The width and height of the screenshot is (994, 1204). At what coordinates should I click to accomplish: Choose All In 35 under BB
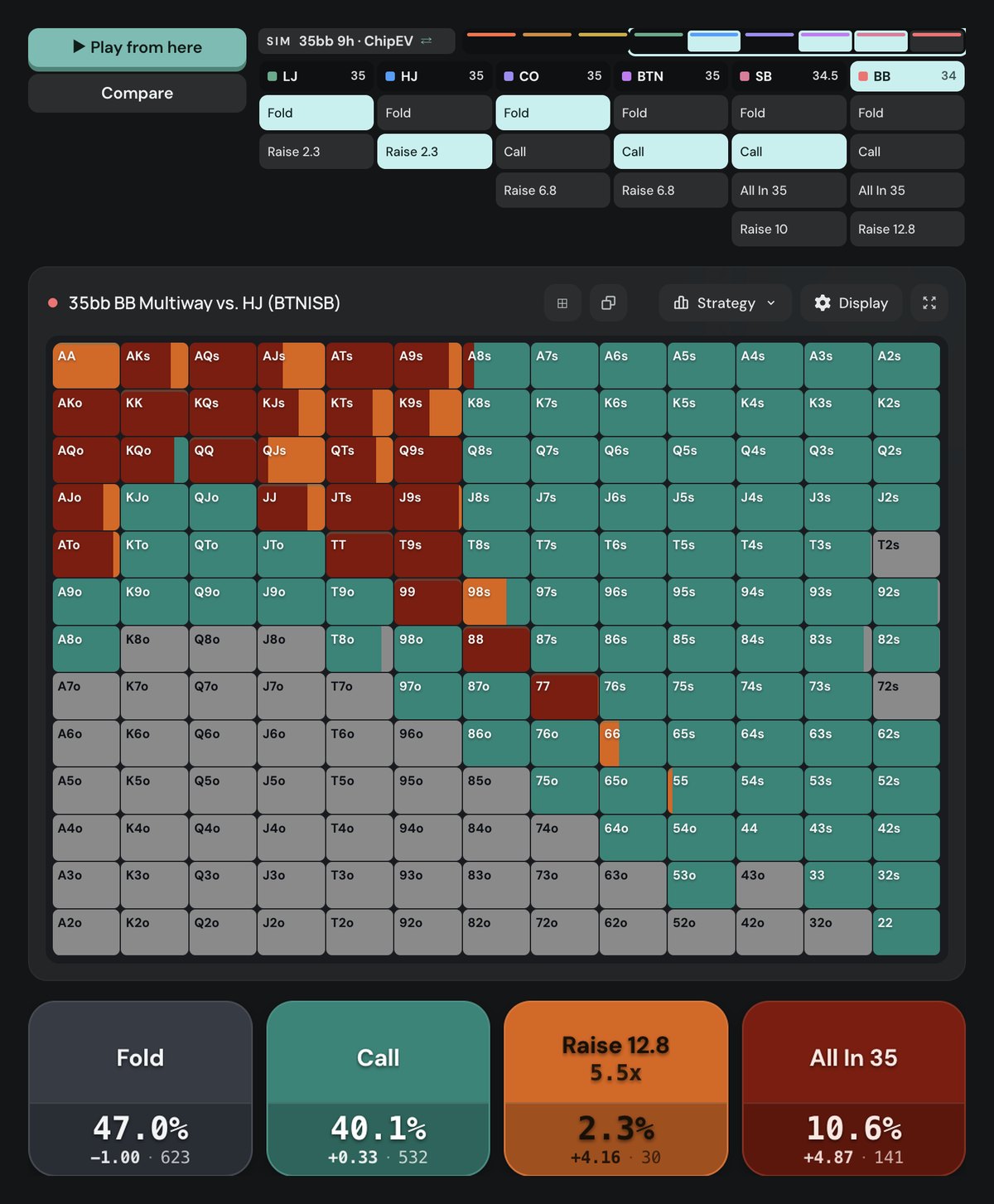(x=907, y=191)
